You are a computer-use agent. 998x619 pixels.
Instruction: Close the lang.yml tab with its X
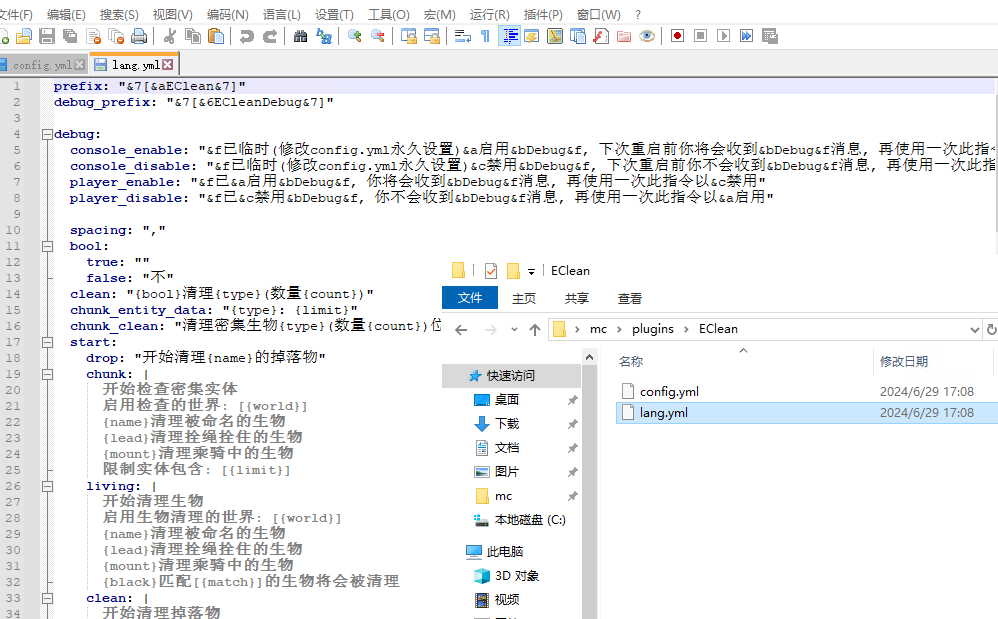pos(167,64)
